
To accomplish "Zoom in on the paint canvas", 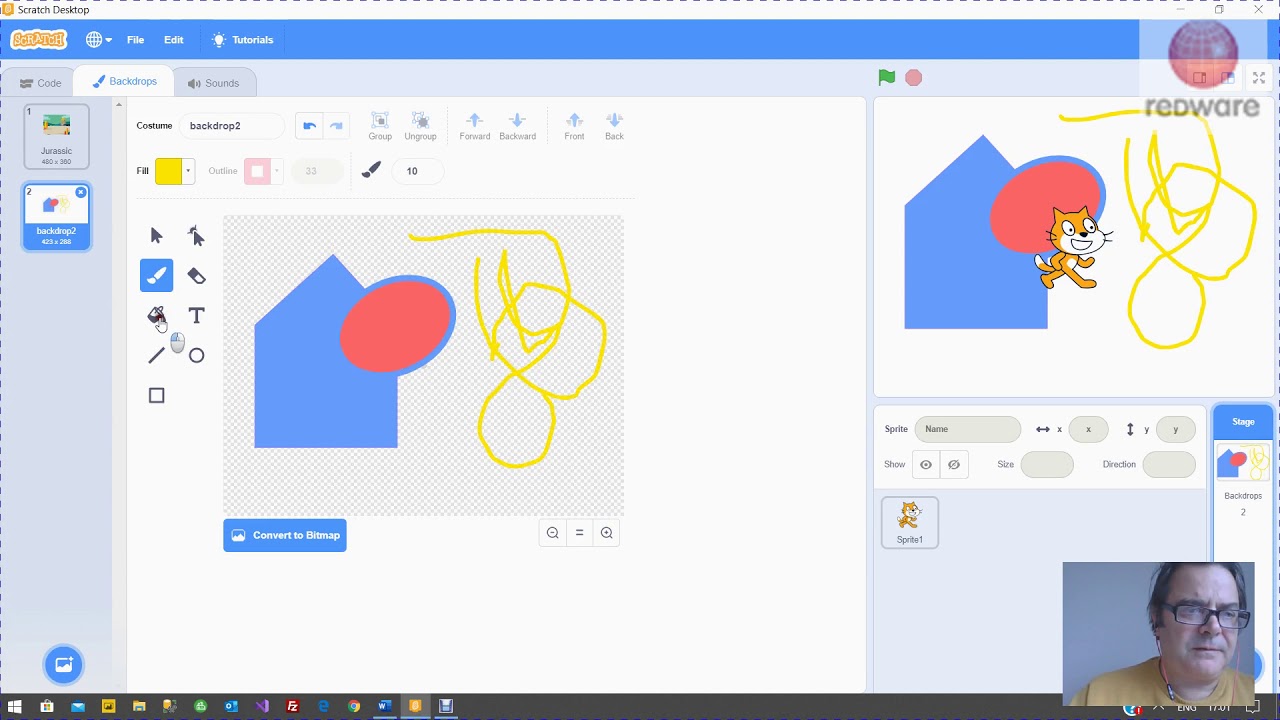I will (606, 534).
